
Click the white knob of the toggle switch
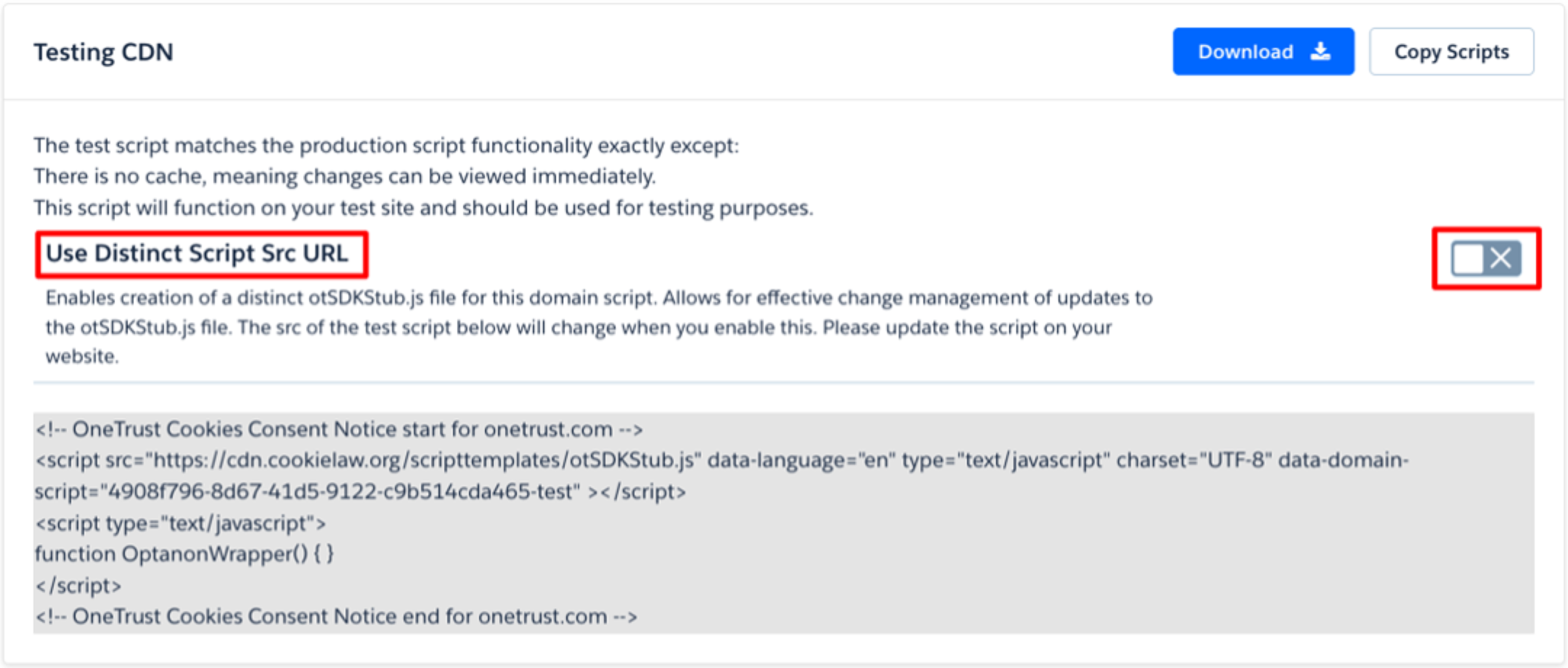(1468, 259)
